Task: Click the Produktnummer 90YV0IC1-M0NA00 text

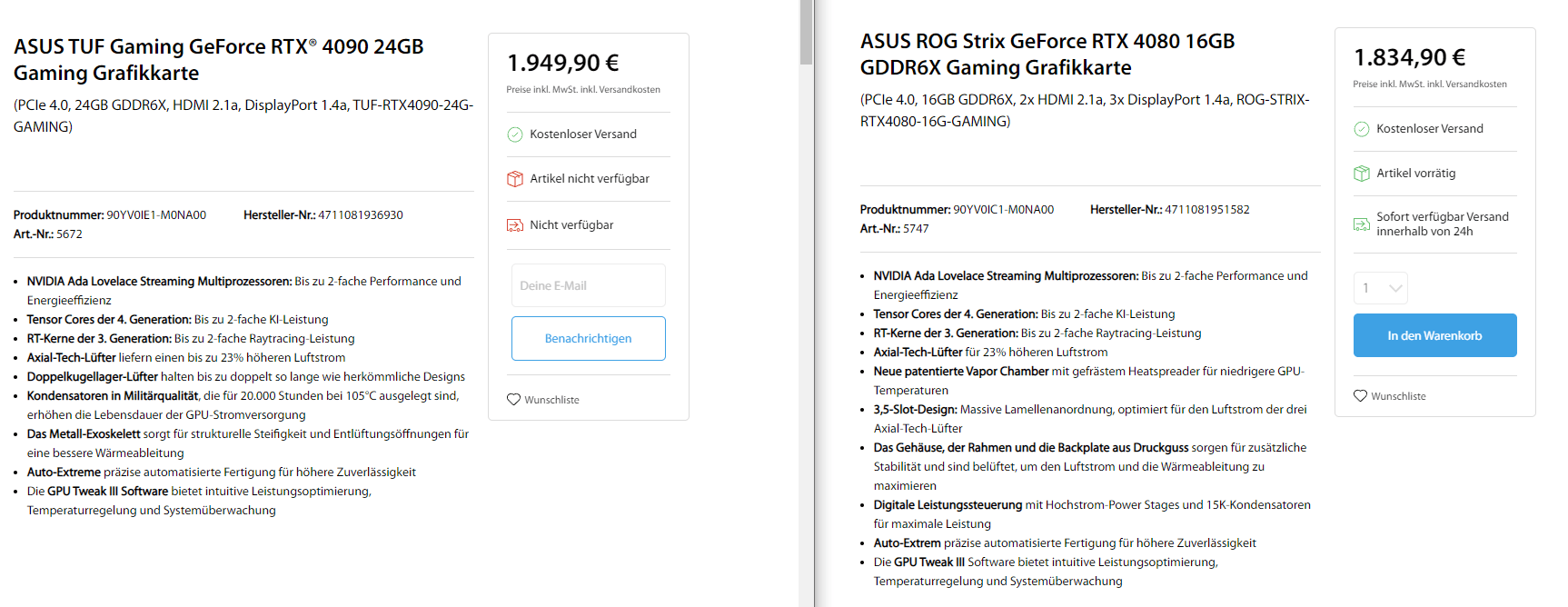Action: click(957, 210)
